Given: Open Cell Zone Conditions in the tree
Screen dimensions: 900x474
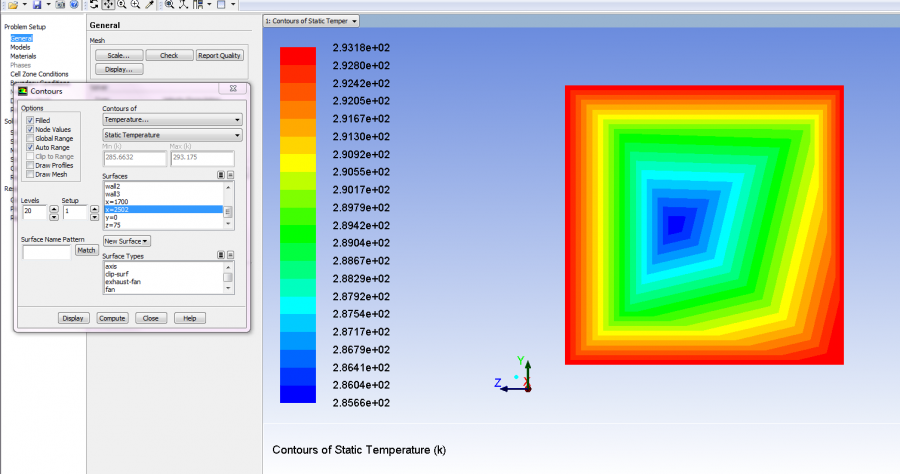Looking at the screenshot, I should coord(39,74).
